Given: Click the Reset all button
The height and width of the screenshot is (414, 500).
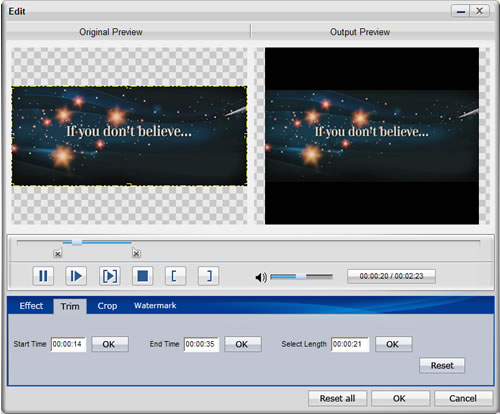Looking at the screenshot, I should click(337, 398).
